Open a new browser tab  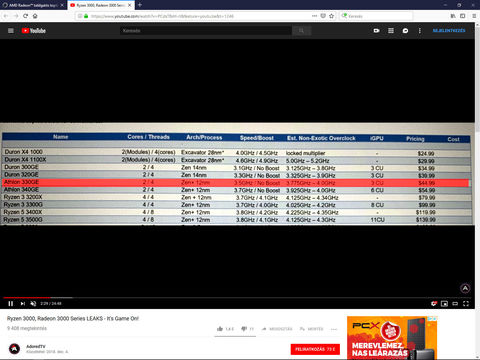[x=140, y=5]
